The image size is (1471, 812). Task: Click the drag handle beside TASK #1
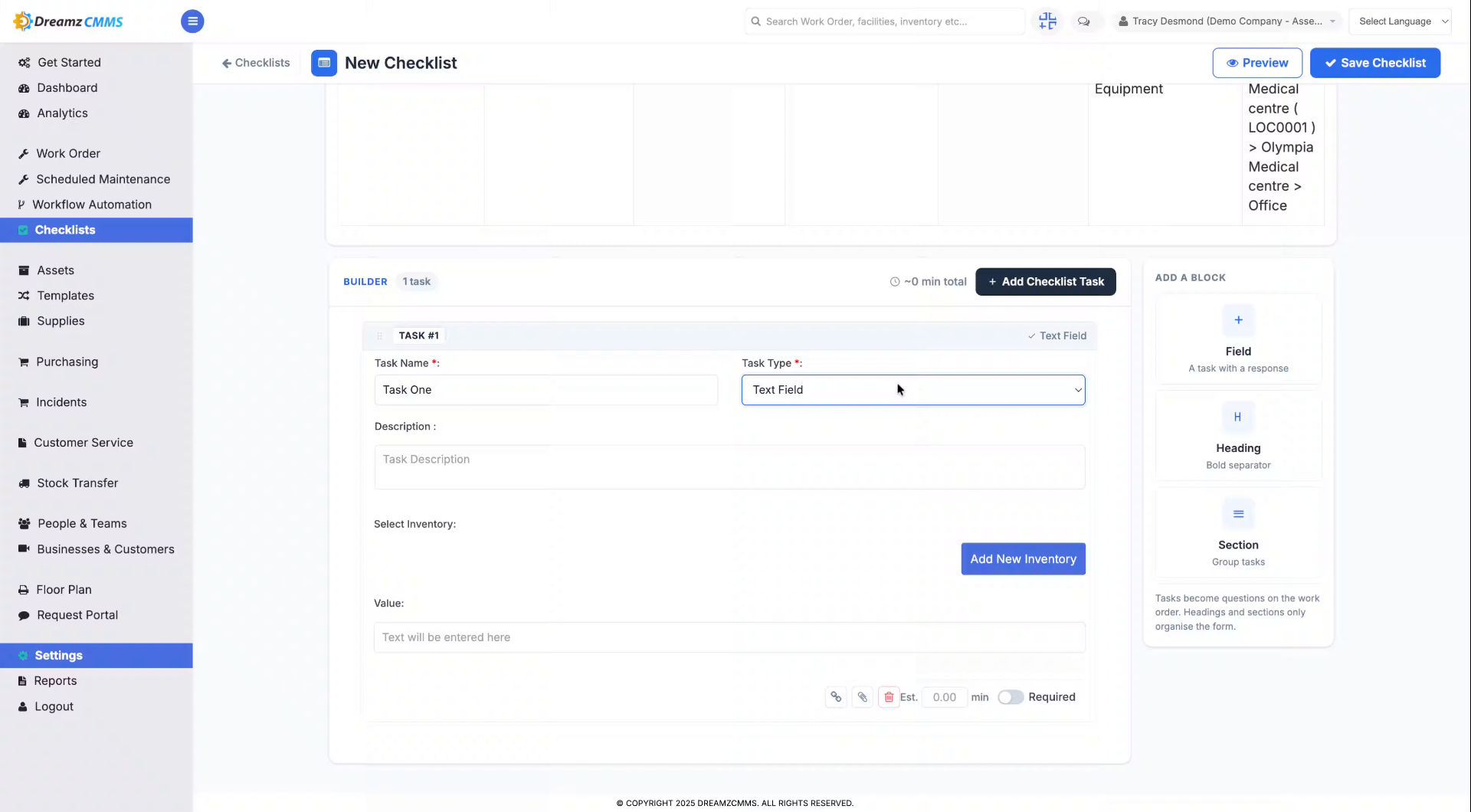(379, 336)
